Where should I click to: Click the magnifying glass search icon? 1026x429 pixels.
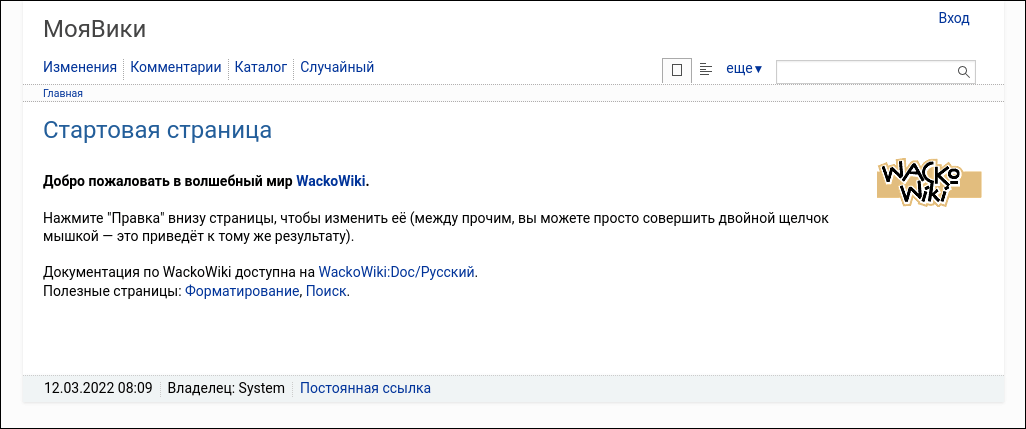[x=964, y=72]
